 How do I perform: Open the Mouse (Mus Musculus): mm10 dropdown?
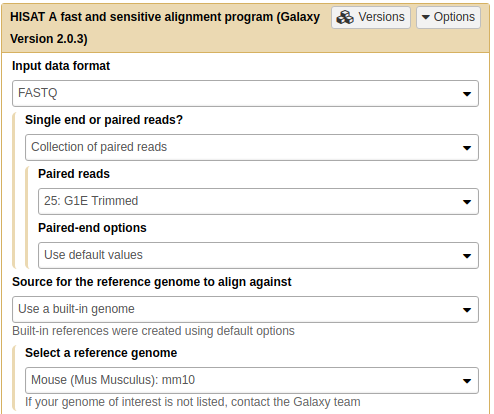click(252, 380)
